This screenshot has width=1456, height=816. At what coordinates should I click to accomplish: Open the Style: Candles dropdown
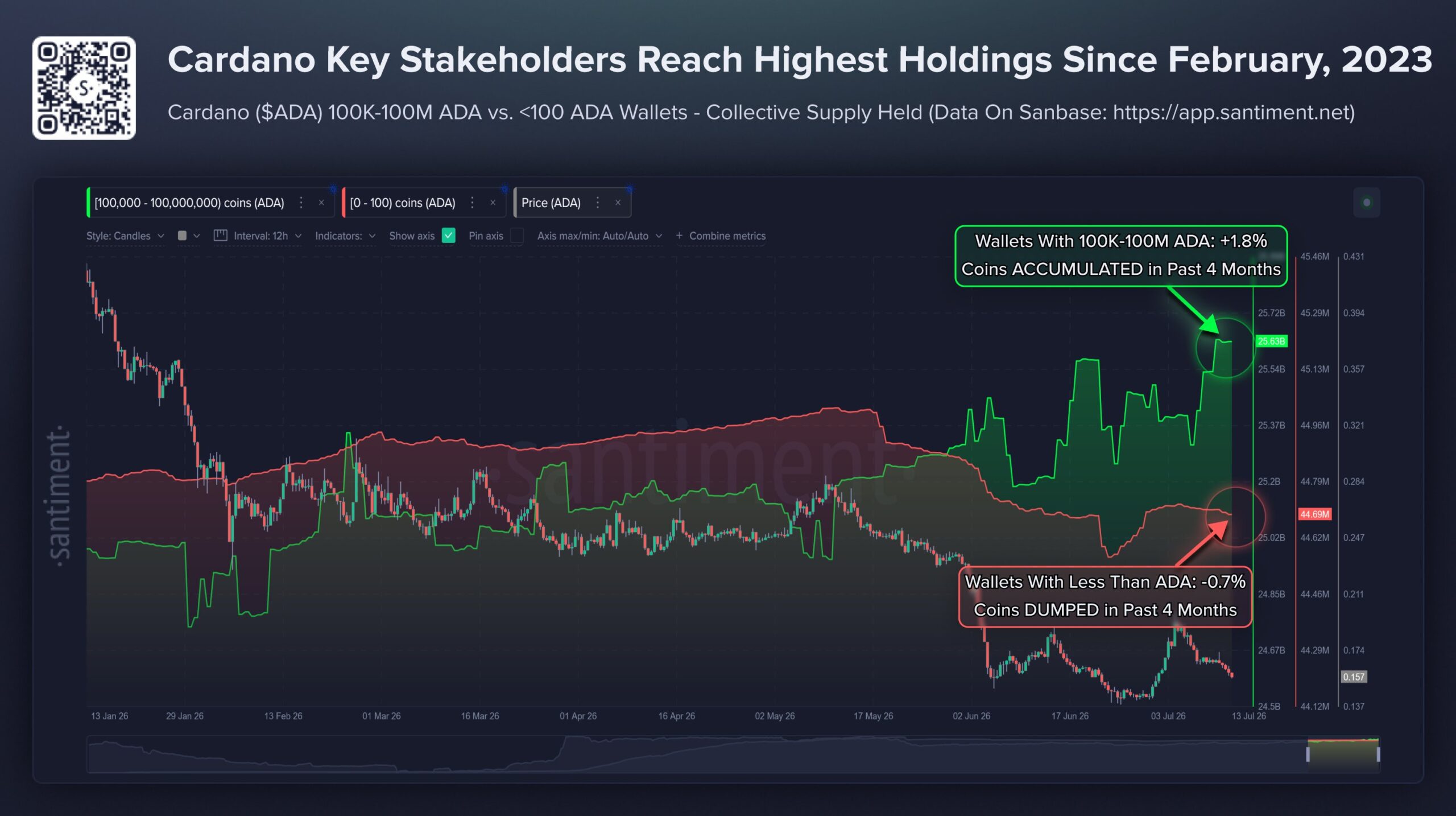click(x=125, y=236)
